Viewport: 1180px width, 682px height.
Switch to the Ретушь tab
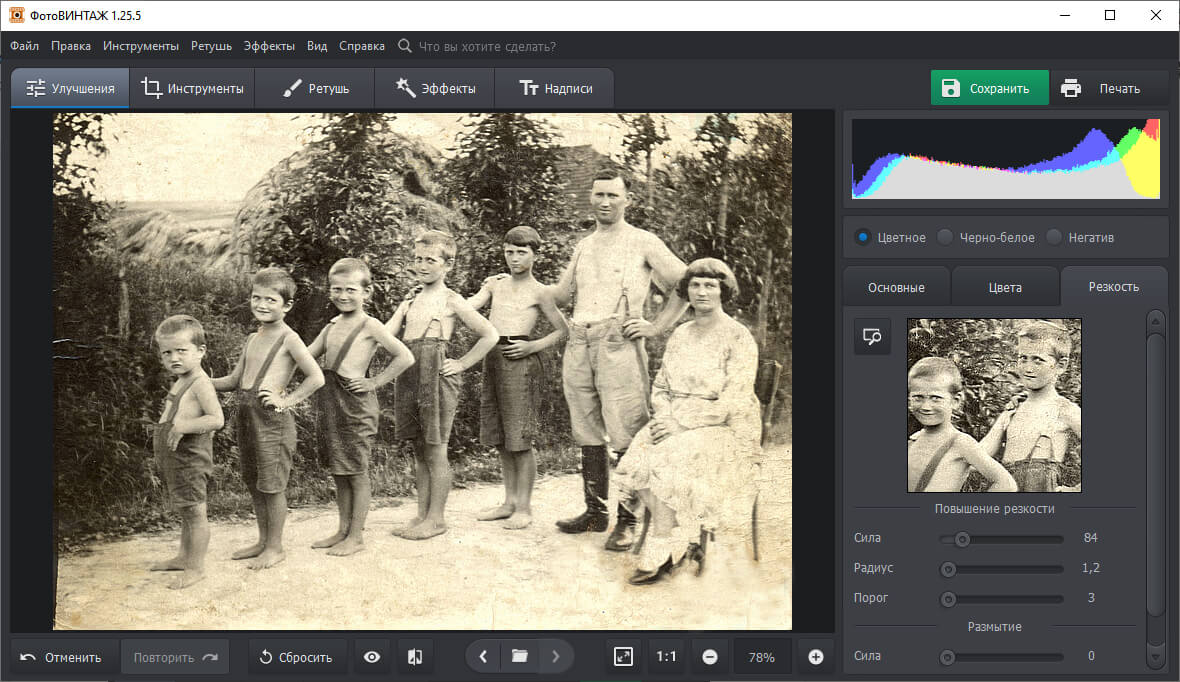pos(315,88)
